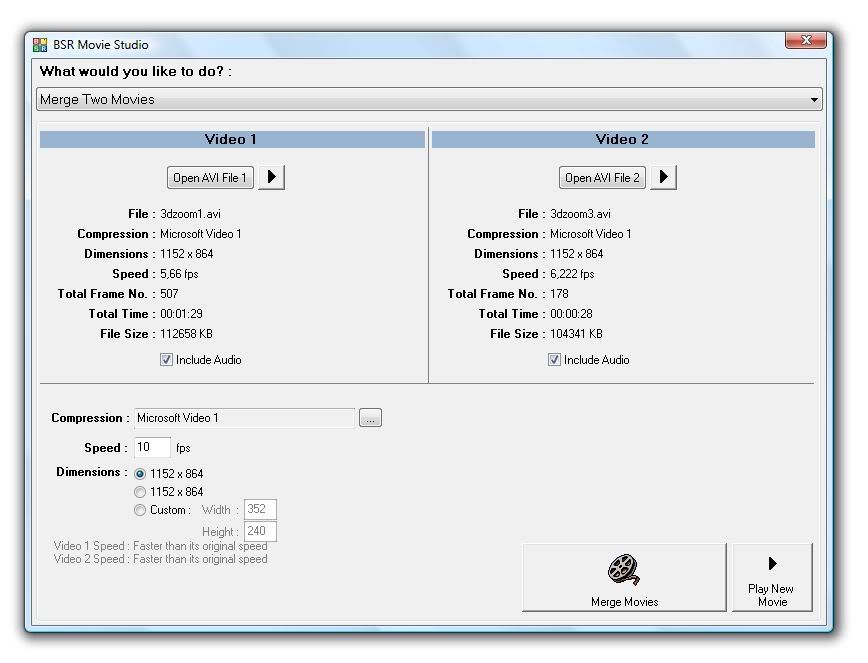868x663 pixels.
Task: Click the file name 3dzoom3.avi
Action: (580, 214)
